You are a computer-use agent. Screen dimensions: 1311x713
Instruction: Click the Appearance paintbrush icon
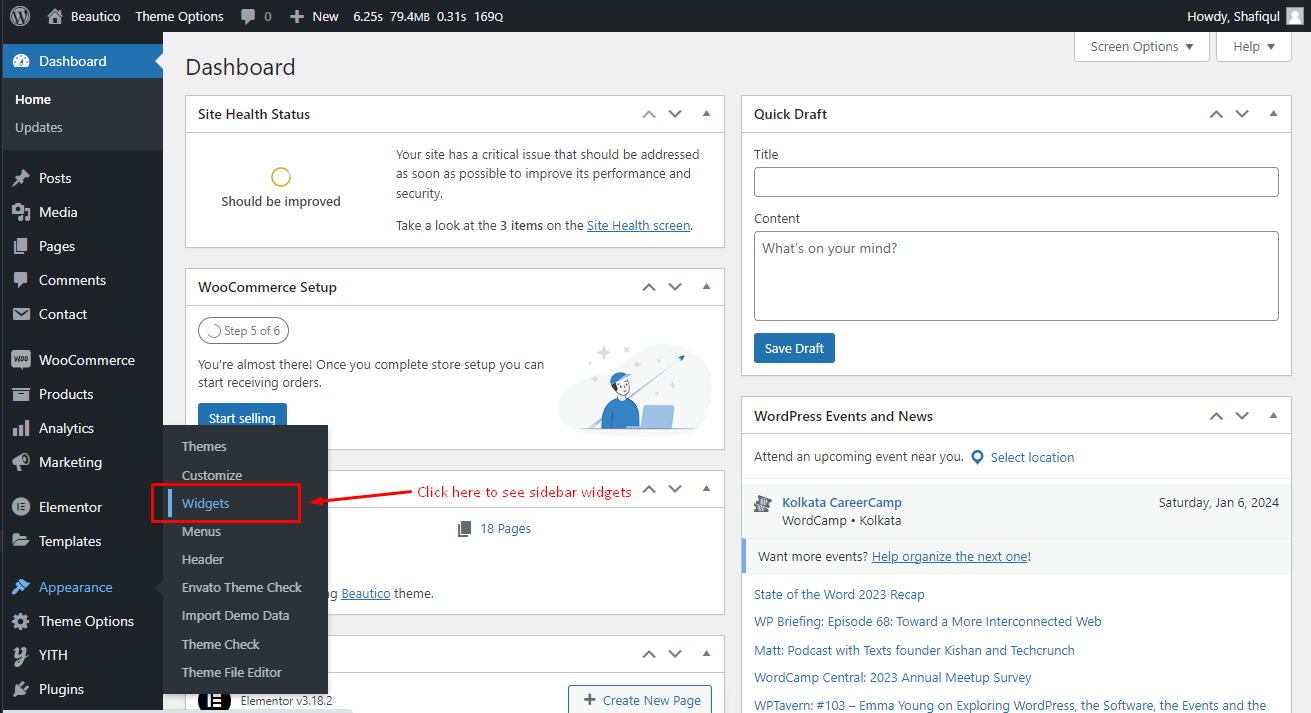[21, 587]
